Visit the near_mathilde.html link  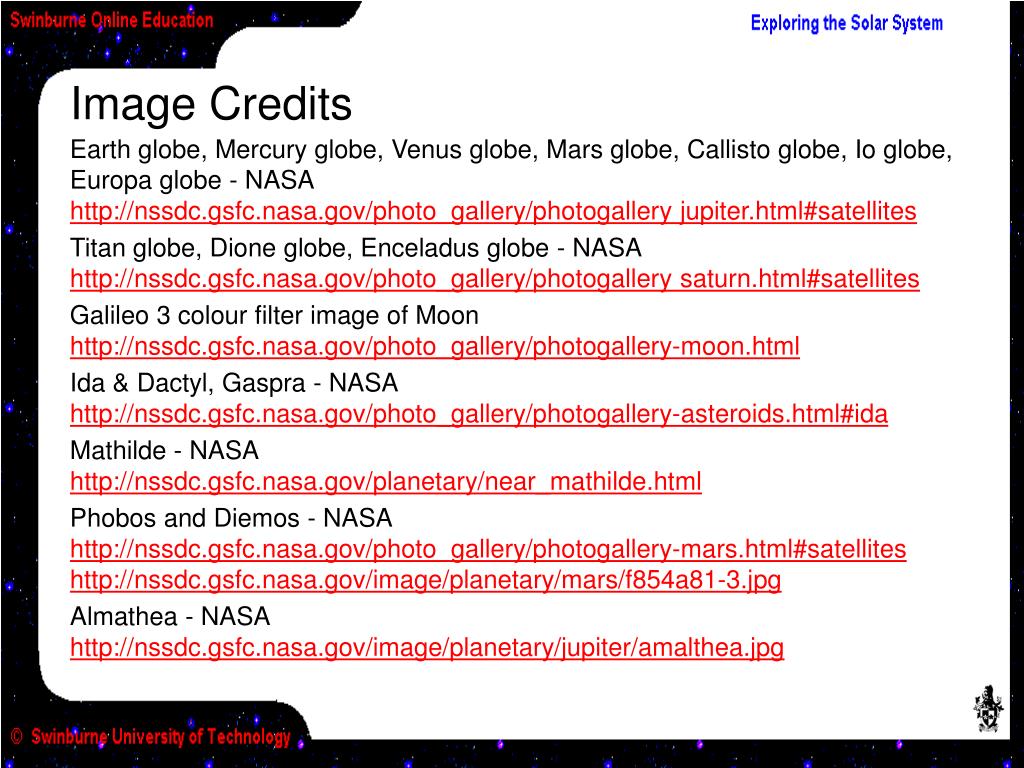coord(386,482)
